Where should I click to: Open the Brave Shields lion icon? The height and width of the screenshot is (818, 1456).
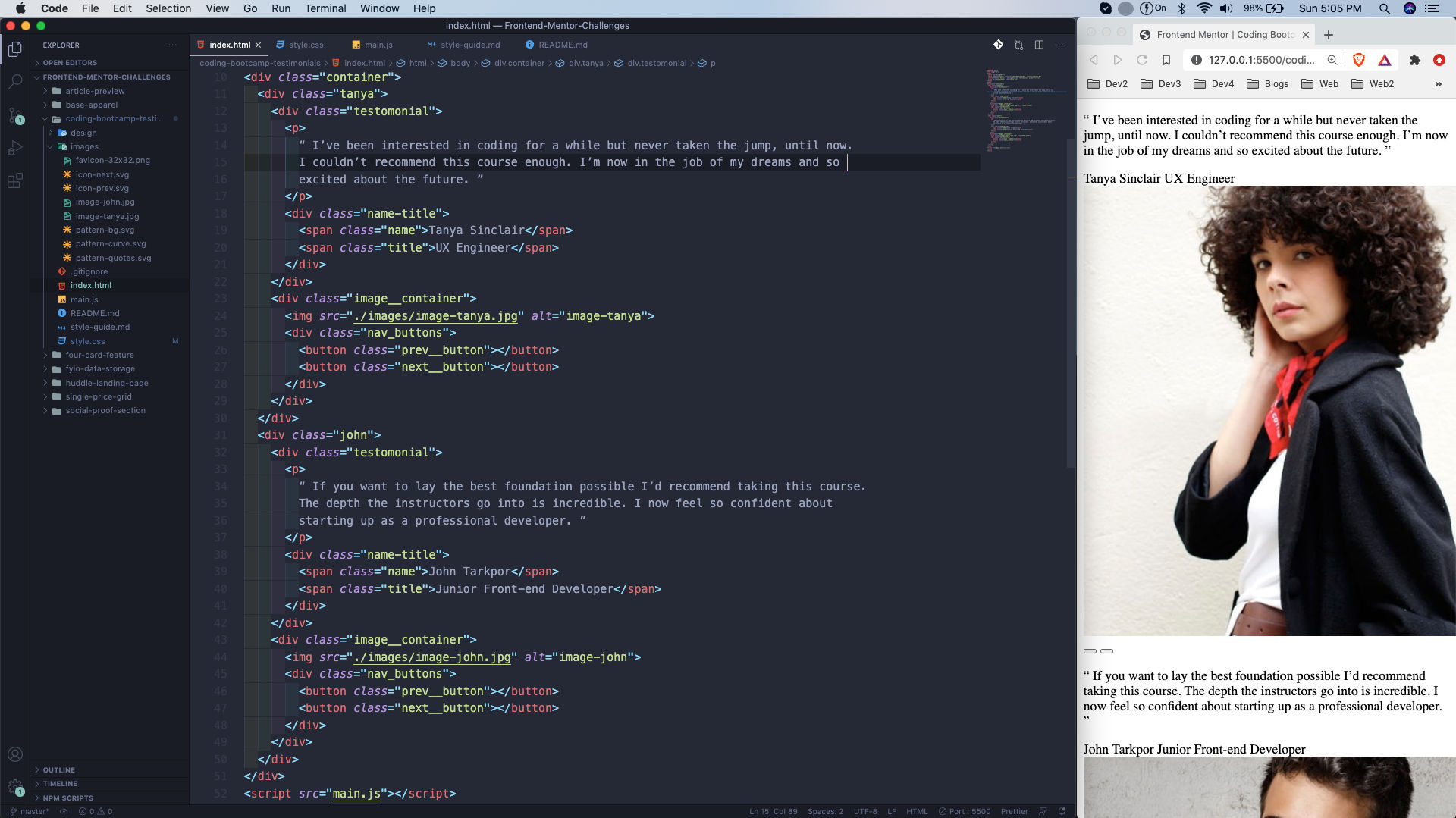[x=1359, y=60]
